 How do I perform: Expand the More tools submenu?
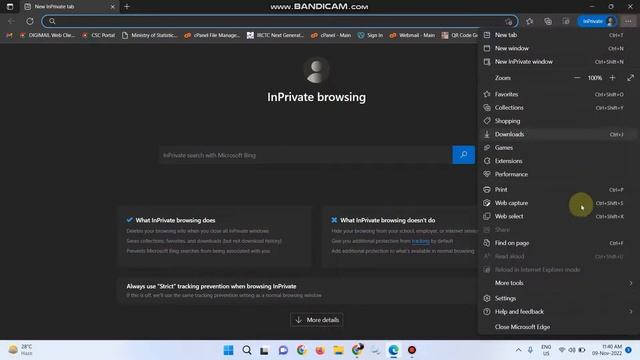point(557,283)
